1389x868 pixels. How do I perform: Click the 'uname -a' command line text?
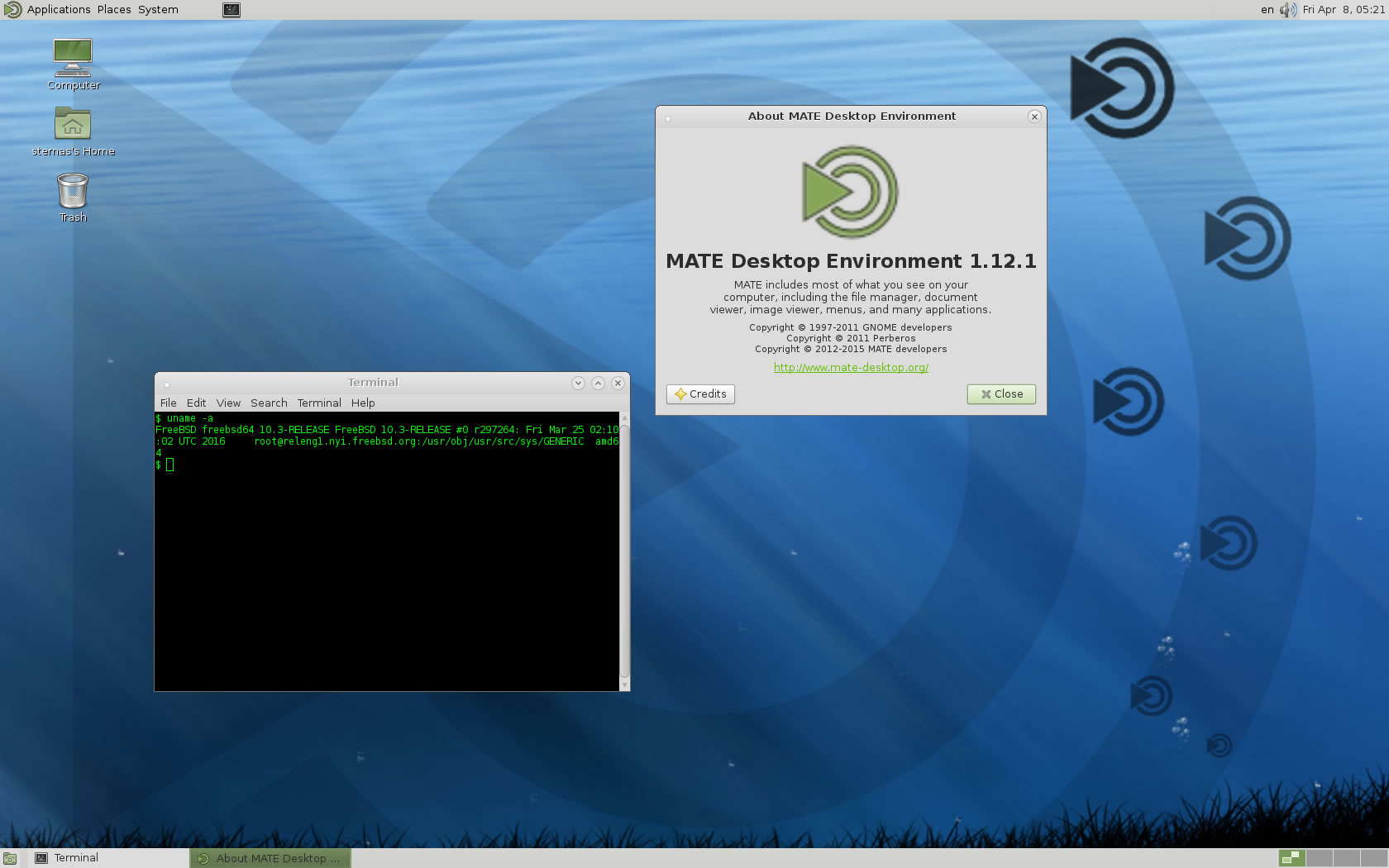coord(189,418)
